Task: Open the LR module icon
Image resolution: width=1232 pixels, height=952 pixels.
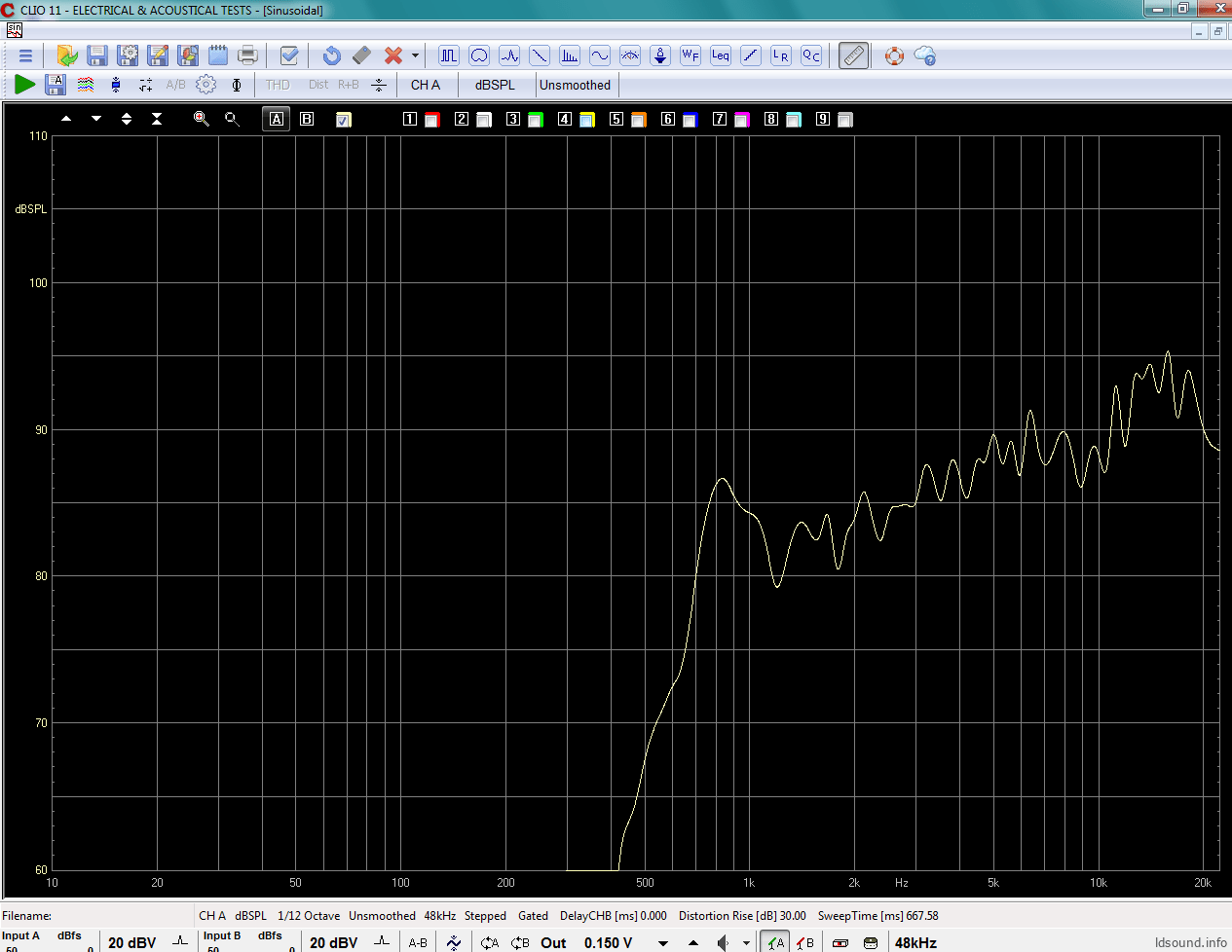Action: 781,55
